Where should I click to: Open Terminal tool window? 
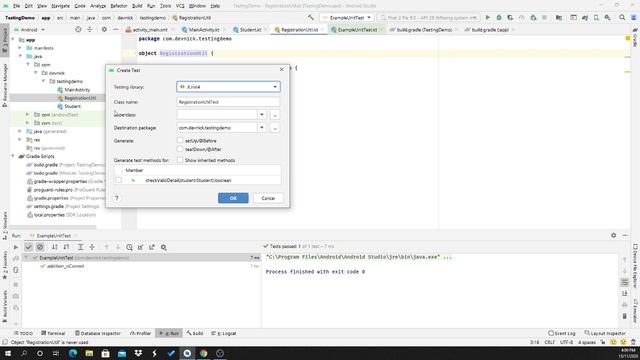point(53,333)
